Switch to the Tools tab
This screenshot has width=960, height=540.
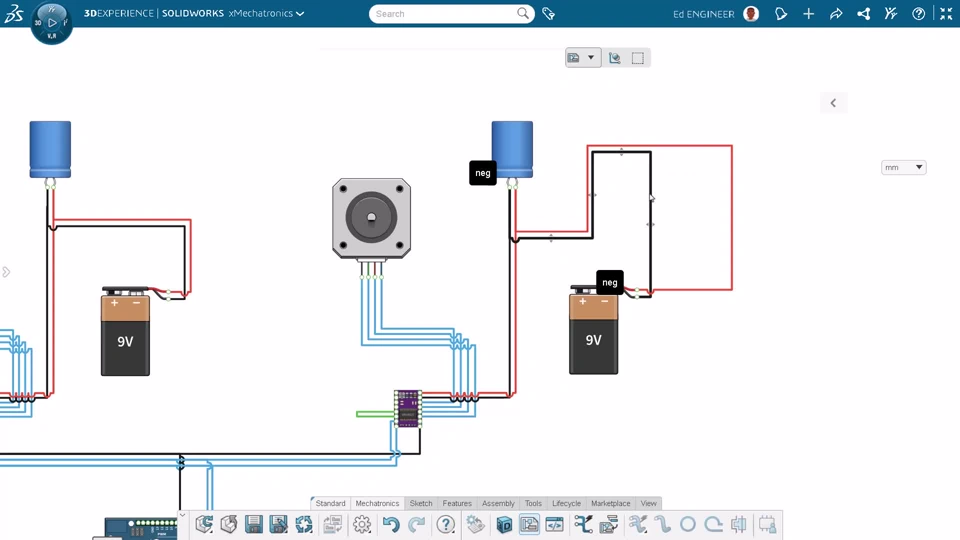coord(533,503)
